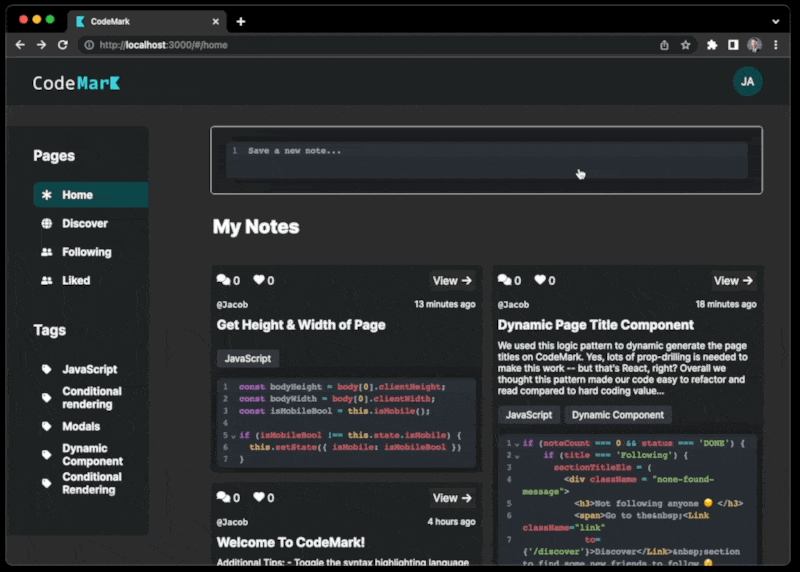The height and width of the screenshot is (572, 800).
Task: Click @Jacob on the 18 minutes ago note
Action: (x=513, y=305)
